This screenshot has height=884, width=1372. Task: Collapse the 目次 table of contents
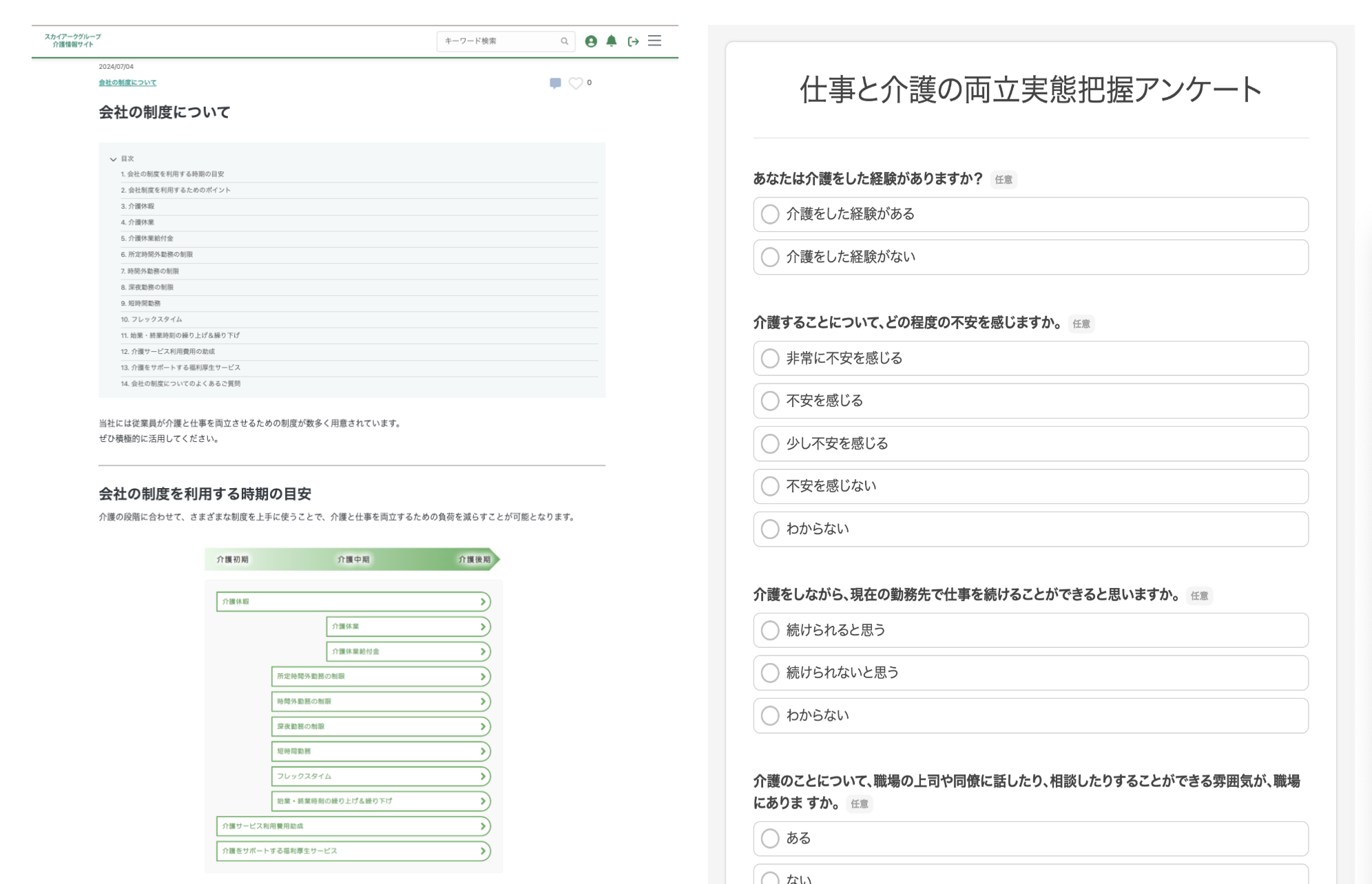tap(113, 158)
